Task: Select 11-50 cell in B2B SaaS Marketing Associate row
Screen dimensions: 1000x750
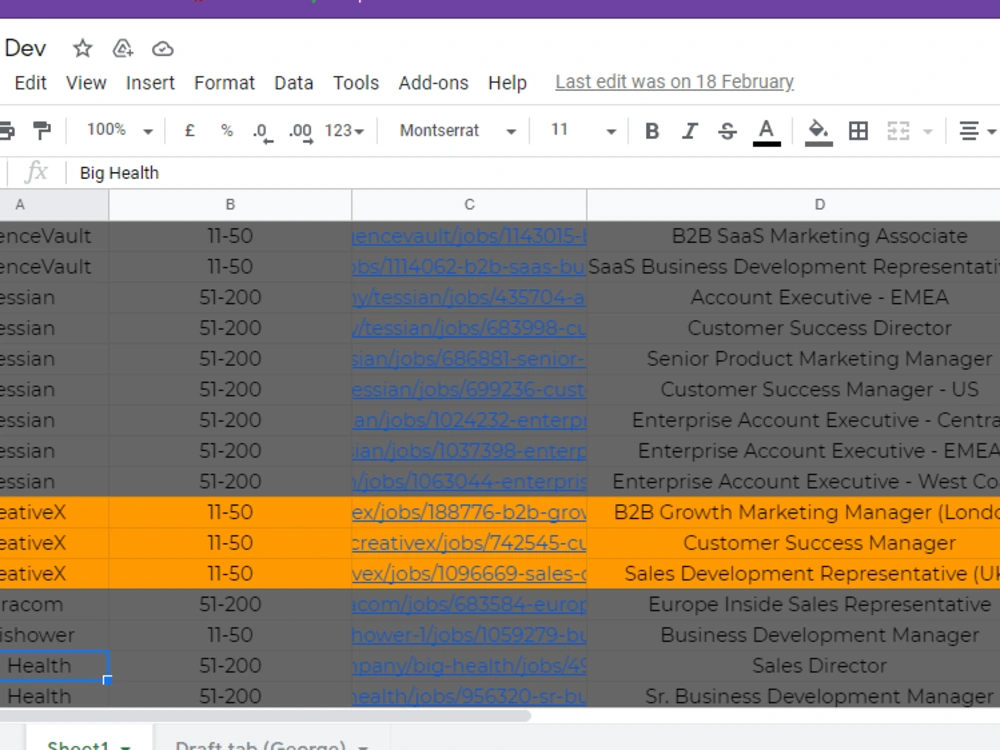Action: pos(230,236)
